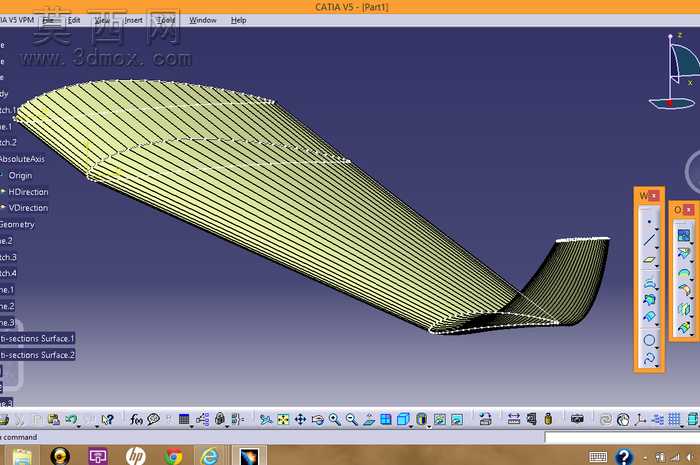Open the comment bubble knowledge tool

(154, 419)
